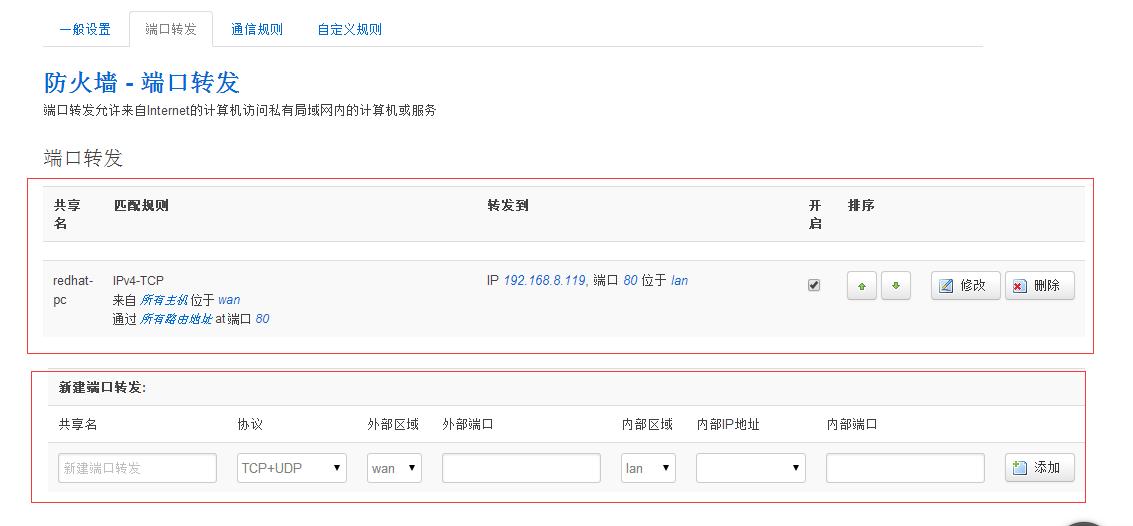Open the 内部区域 lan dropdown

(x=649, y=468)
